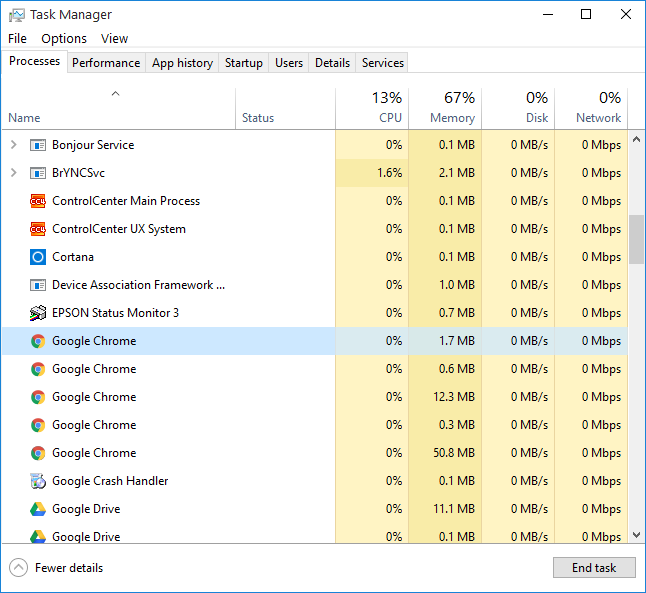
Task: Expand the Bonjour Service process group
Action: [14, 145]
